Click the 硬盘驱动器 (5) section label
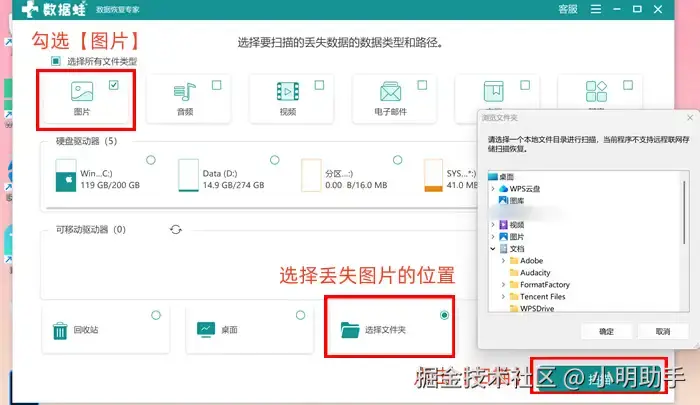700x405 pixels. tap(86, 141)
